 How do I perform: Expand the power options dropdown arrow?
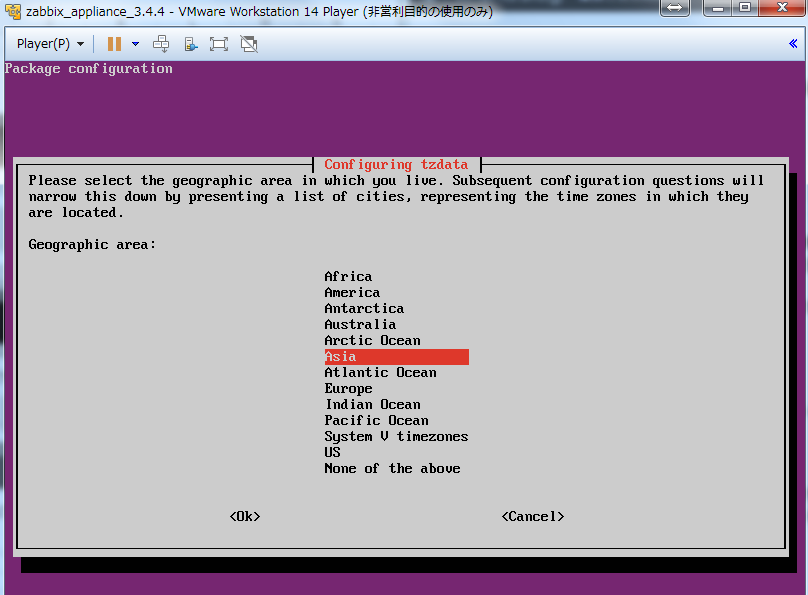(x=136, y=44)
